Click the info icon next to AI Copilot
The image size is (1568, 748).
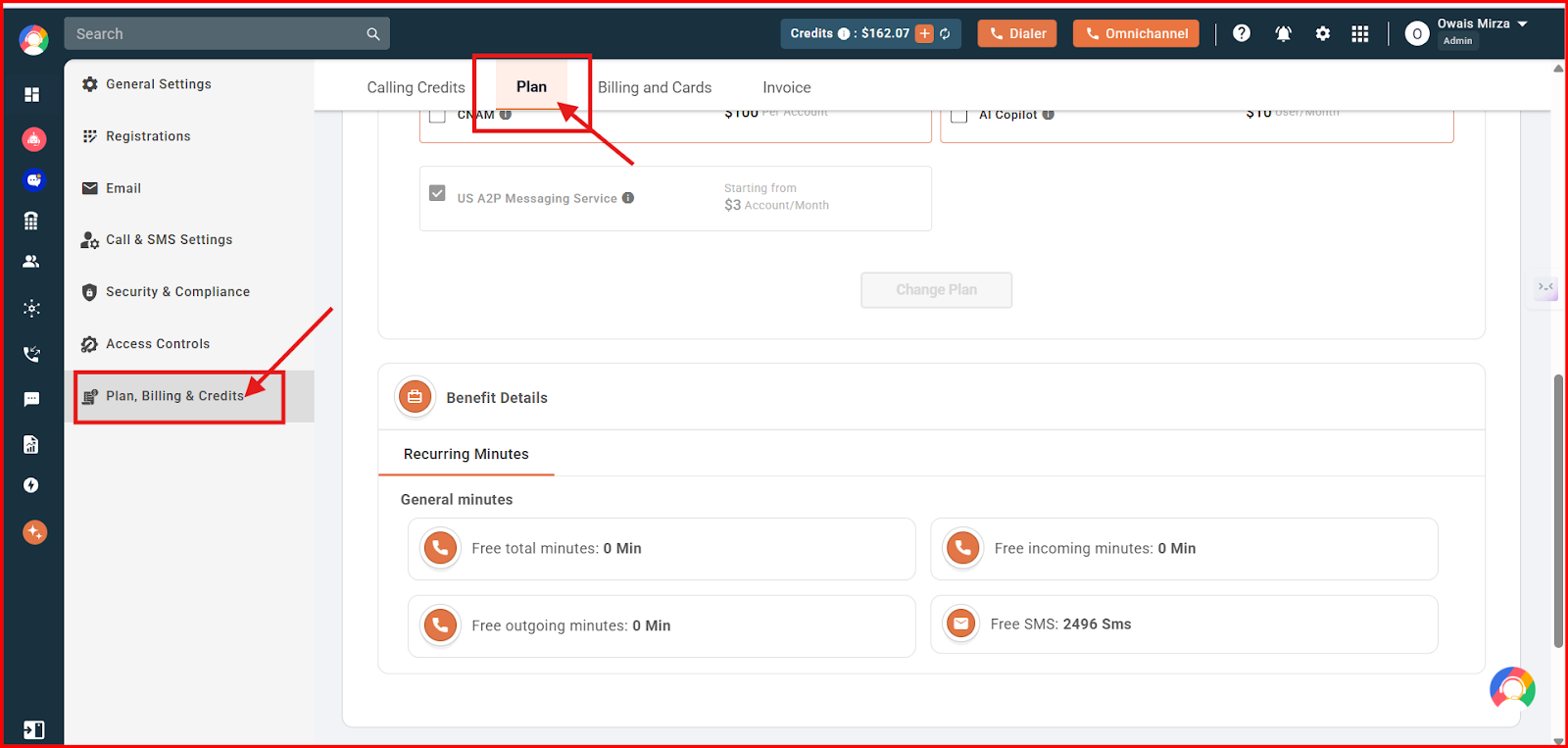point(1049,115)
